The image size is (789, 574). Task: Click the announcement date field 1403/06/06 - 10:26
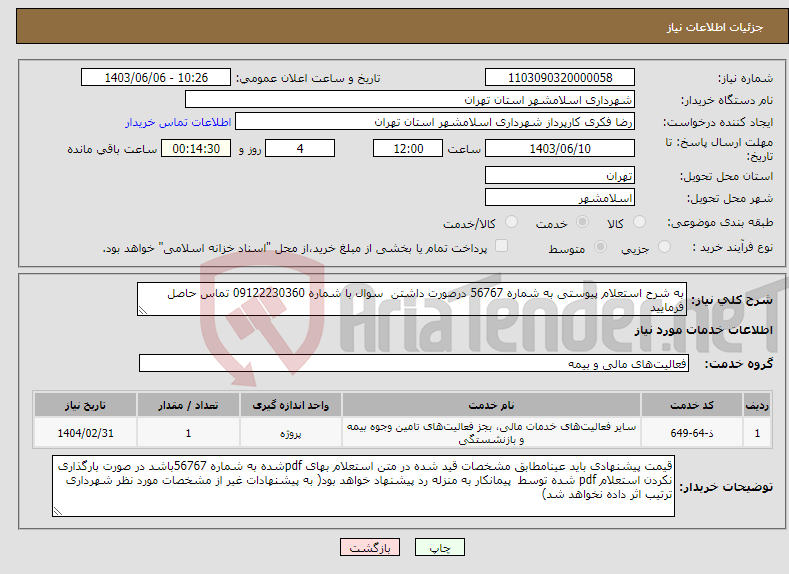(x=156, y=77)
